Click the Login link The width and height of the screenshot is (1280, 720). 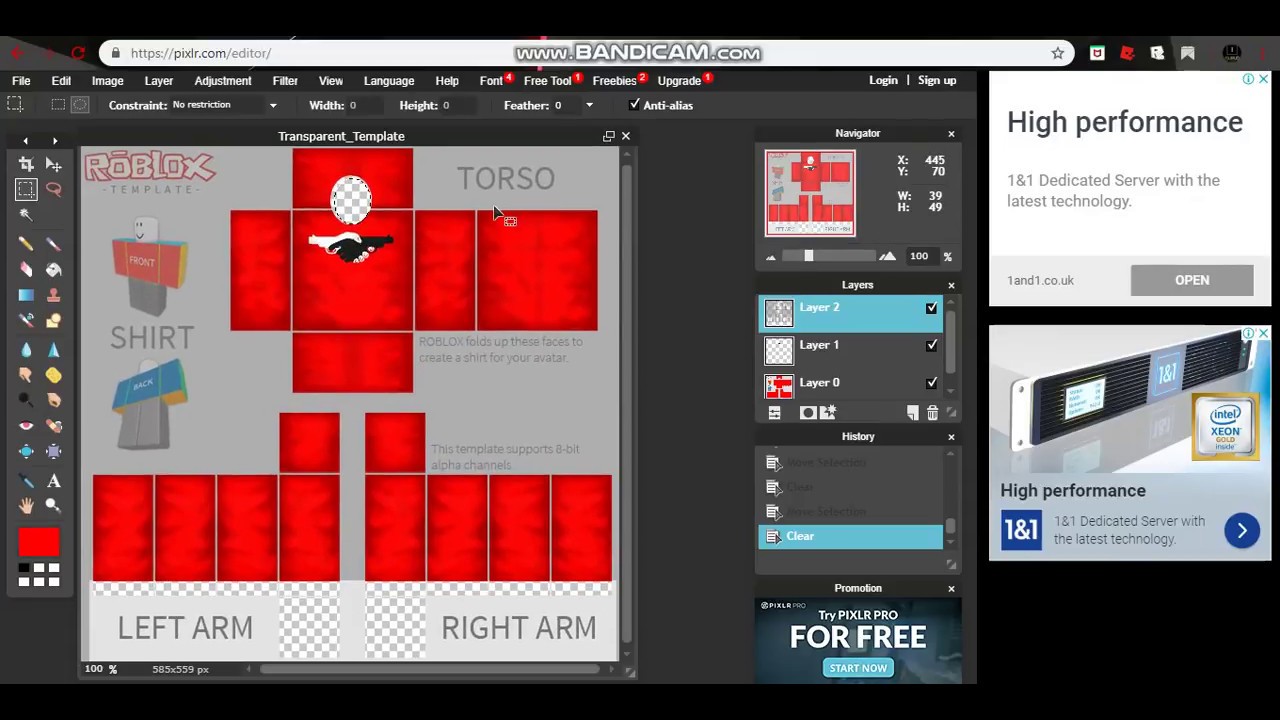coord(883,81)
